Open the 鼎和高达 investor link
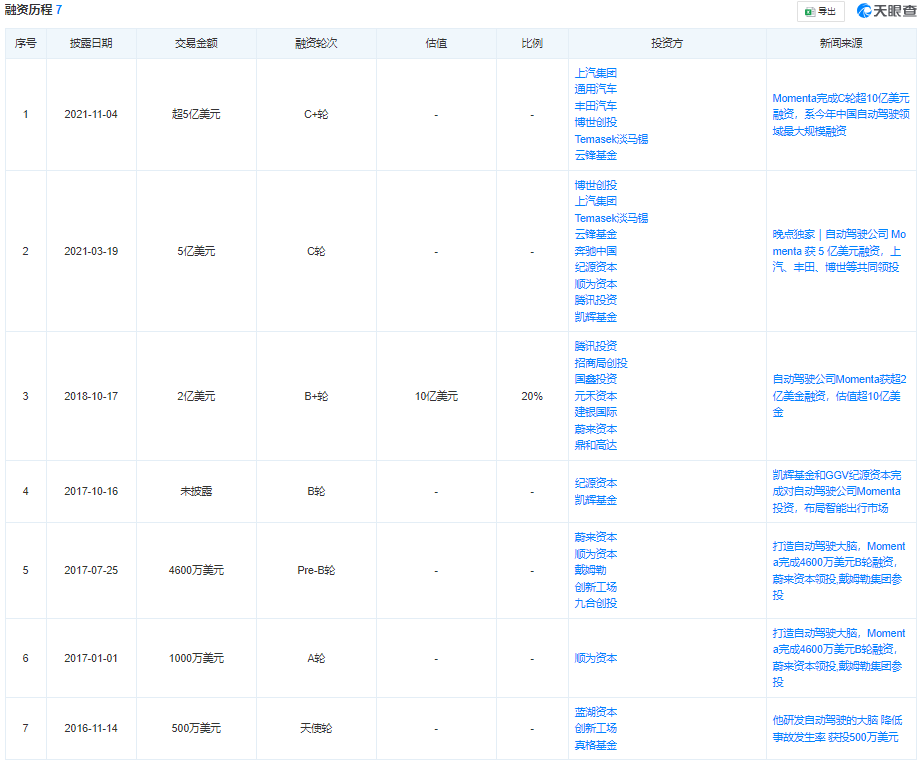Screen dimensions: 923x770 coord(596,445)
